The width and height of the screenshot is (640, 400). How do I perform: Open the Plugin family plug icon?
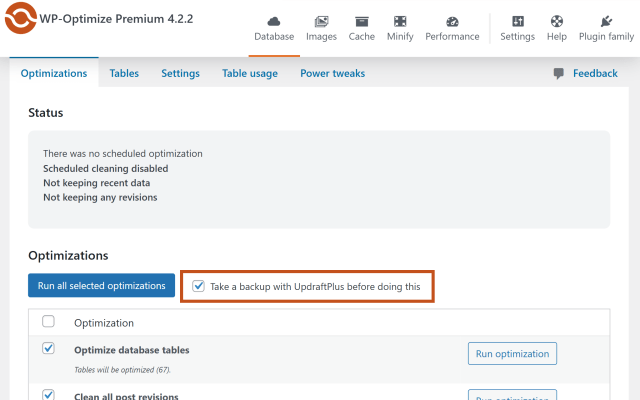tap(606, 21)
